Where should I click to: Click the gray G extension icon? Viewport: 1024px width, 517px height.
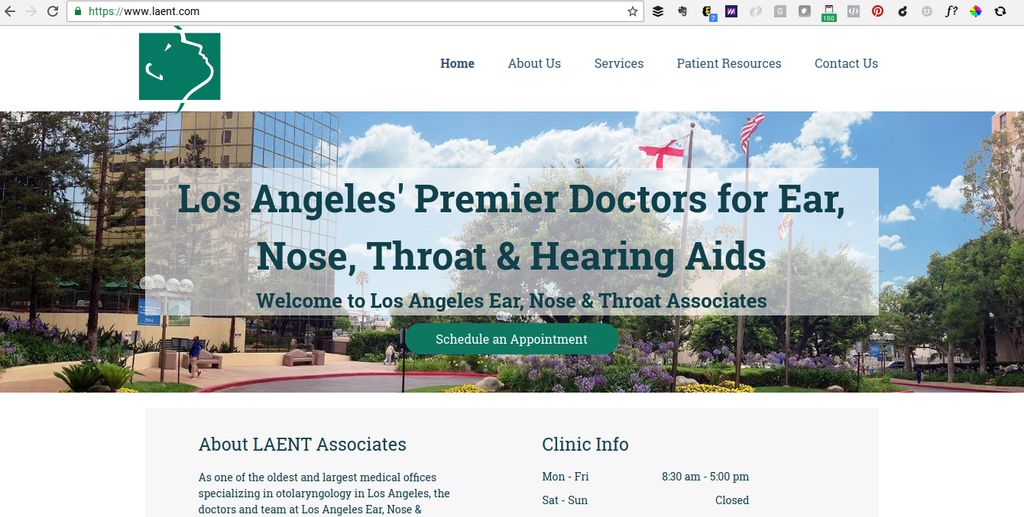coord(780,11)
